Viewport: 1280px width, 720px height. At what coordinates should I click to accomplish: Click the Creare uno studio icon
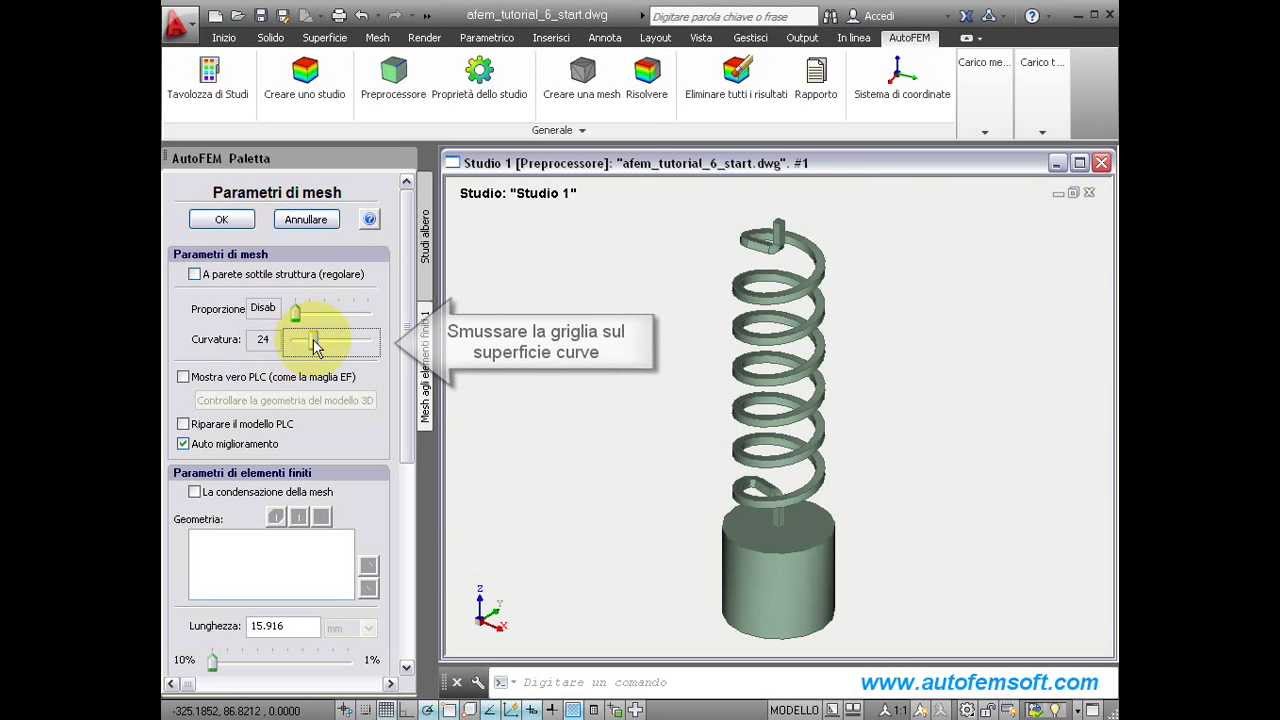pyautogui.click(x=305, y=70)
